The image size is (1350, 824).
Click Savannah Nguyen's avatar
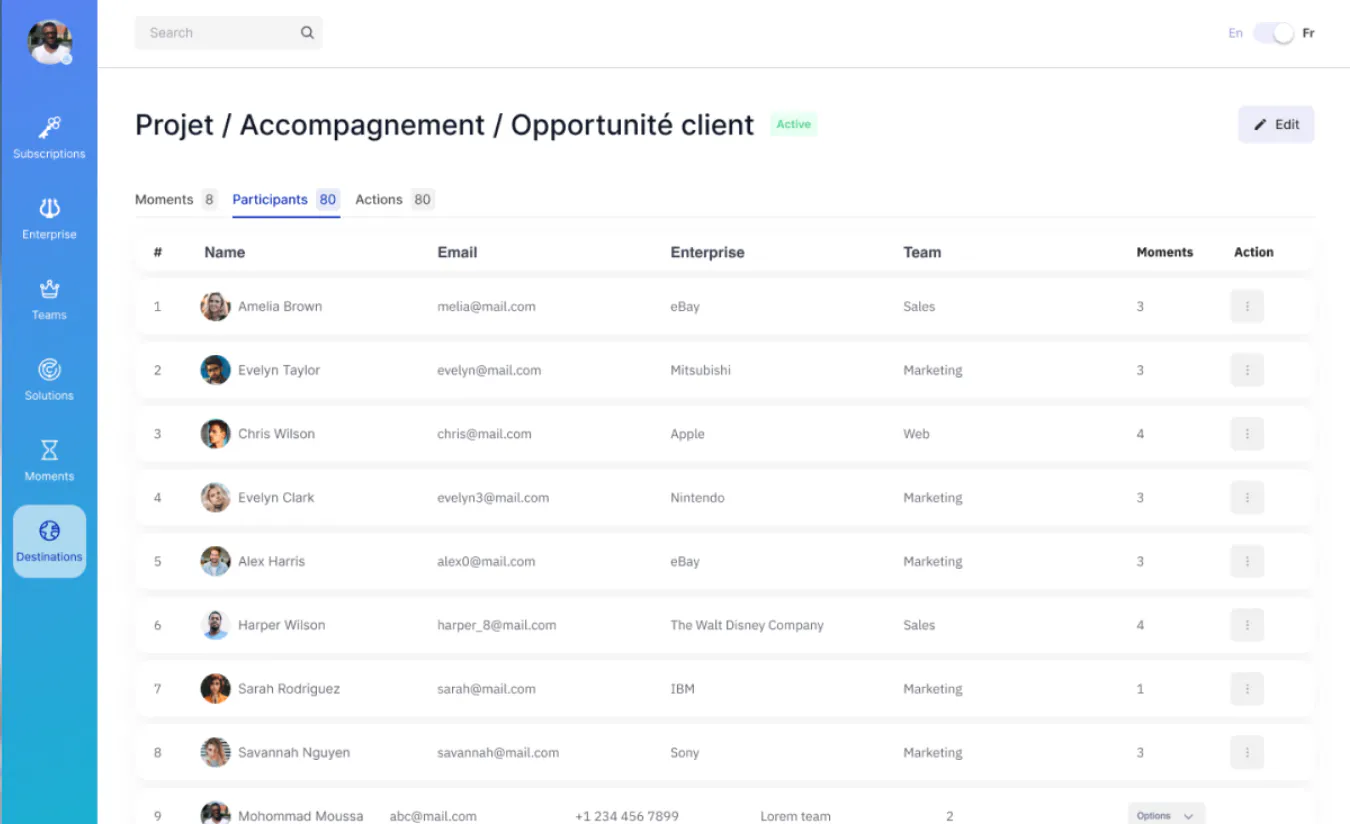tap(215, 752)
